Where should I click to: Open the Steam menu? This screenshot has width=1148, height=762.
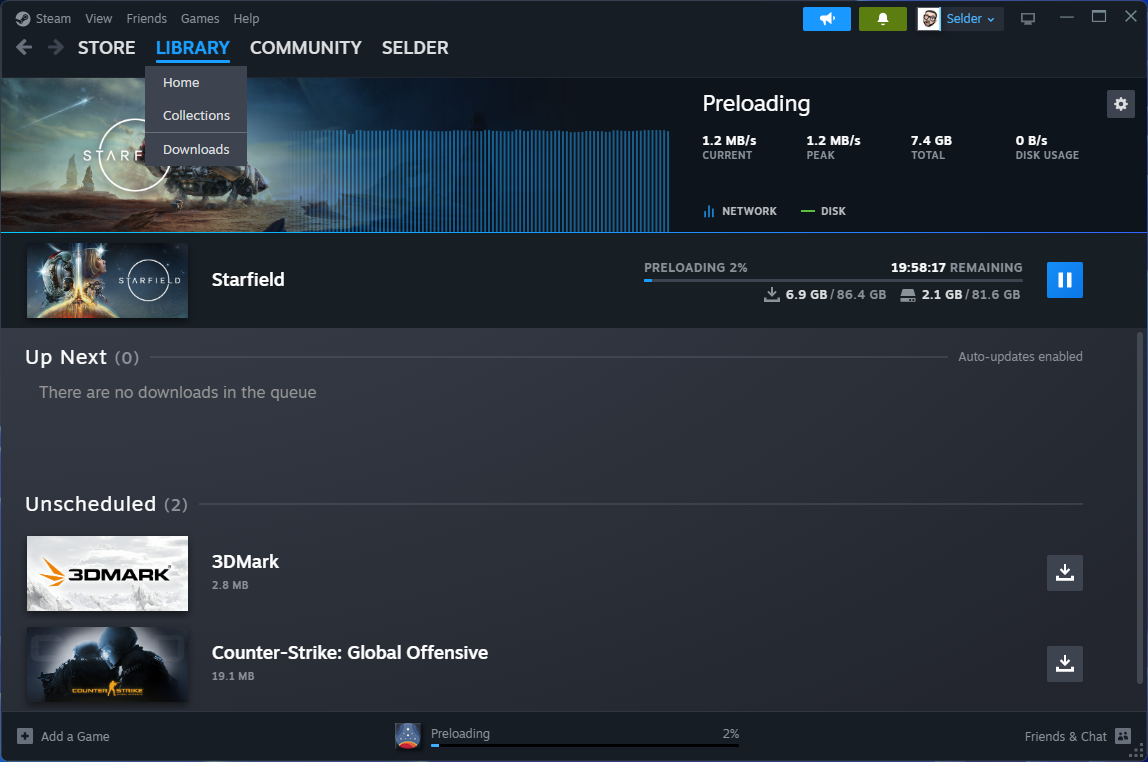[46, 18]
